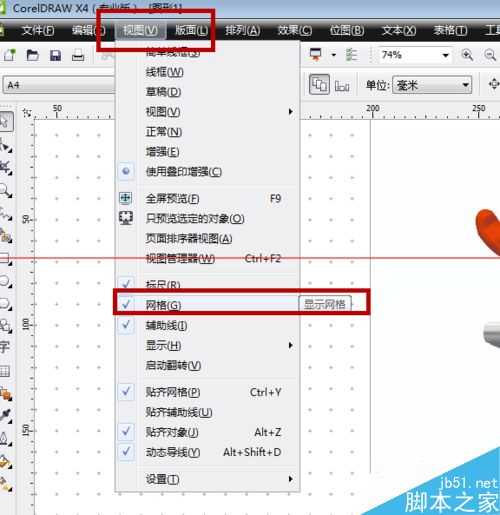Image resolution: width=500 pixels, height=515 pixels.
Task: Click the Save floppy disk icon
Action: (x=55, y=55)
